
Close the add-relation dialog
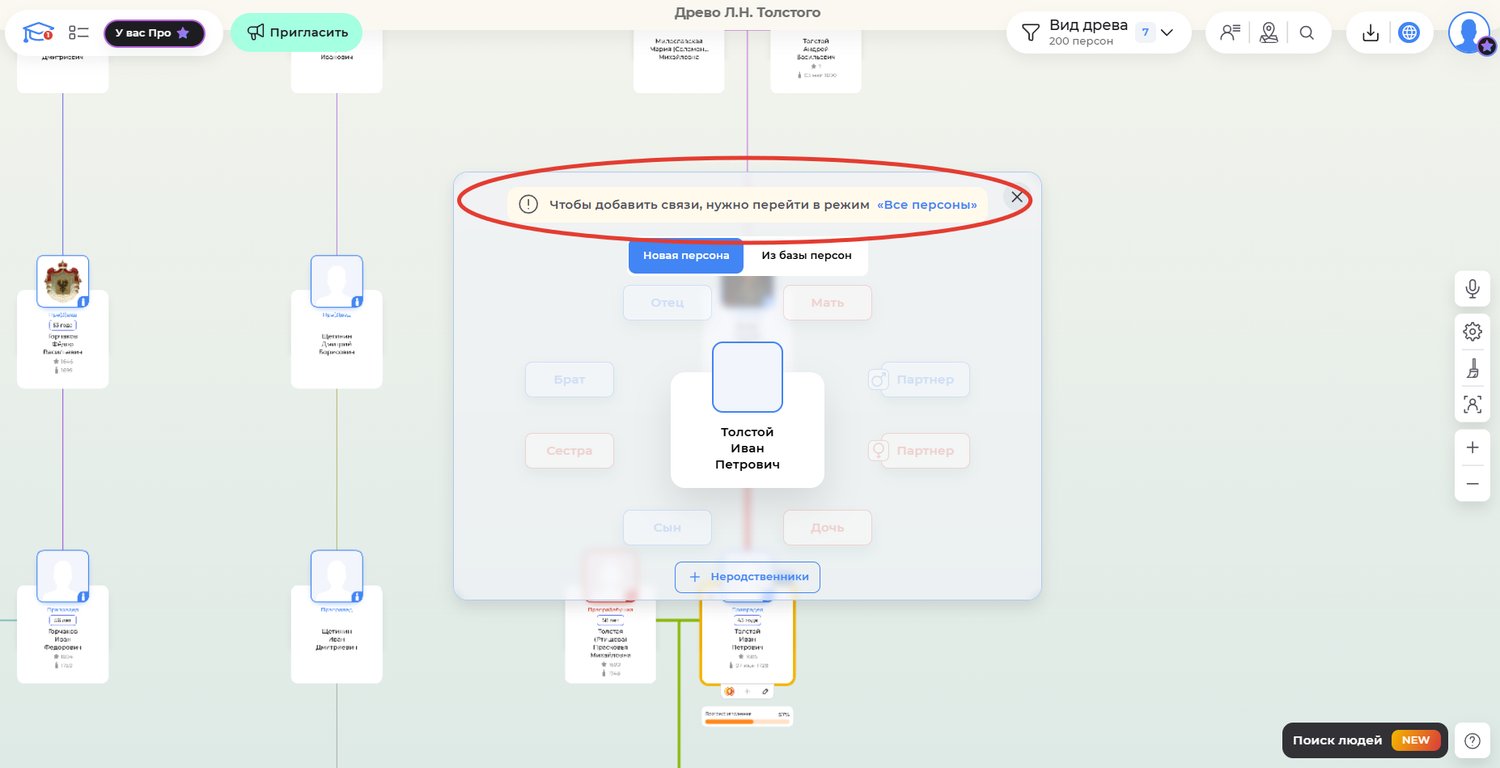coord(1017,197)
